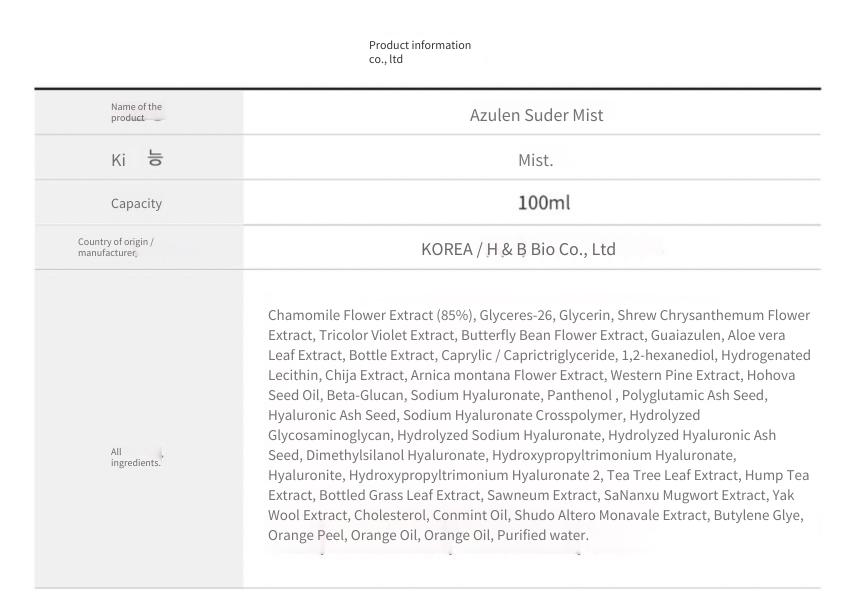Image resolution: width=860 pixels, height=613 pixels.
Task: Click 'Caprylic / Caprictriglyceride' ingredient text
Action: (528, 355)
